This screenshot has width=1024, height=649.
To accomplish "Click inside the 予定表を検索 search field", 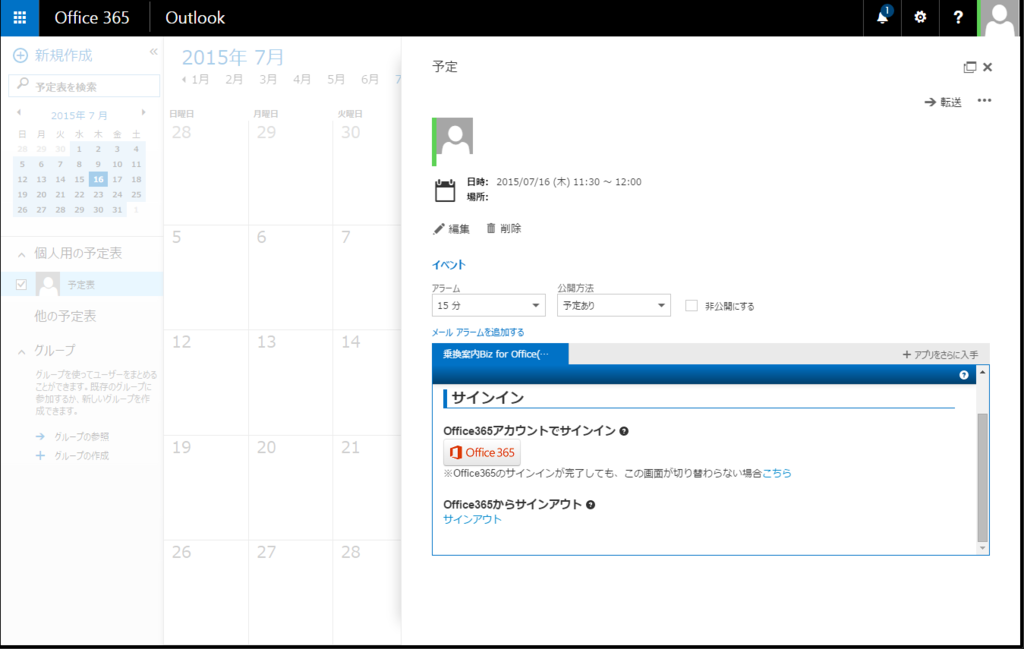I will pos(84,85).
